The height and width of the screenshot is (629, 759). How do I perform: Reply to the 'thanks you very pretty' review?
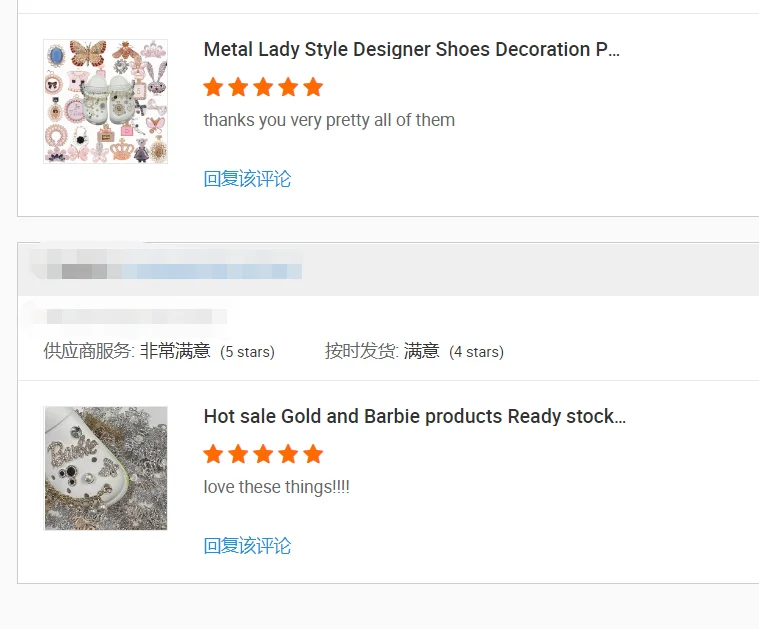(x=247, y=179)
